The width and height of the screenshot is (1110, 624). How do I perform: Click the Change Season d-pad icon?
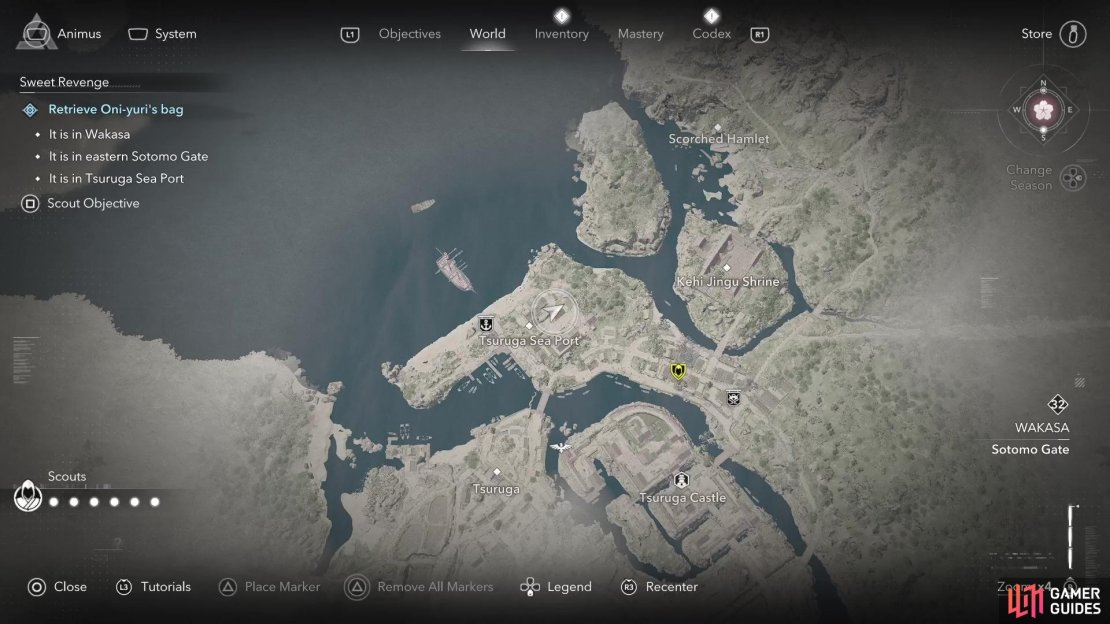tap(1073, 178)
